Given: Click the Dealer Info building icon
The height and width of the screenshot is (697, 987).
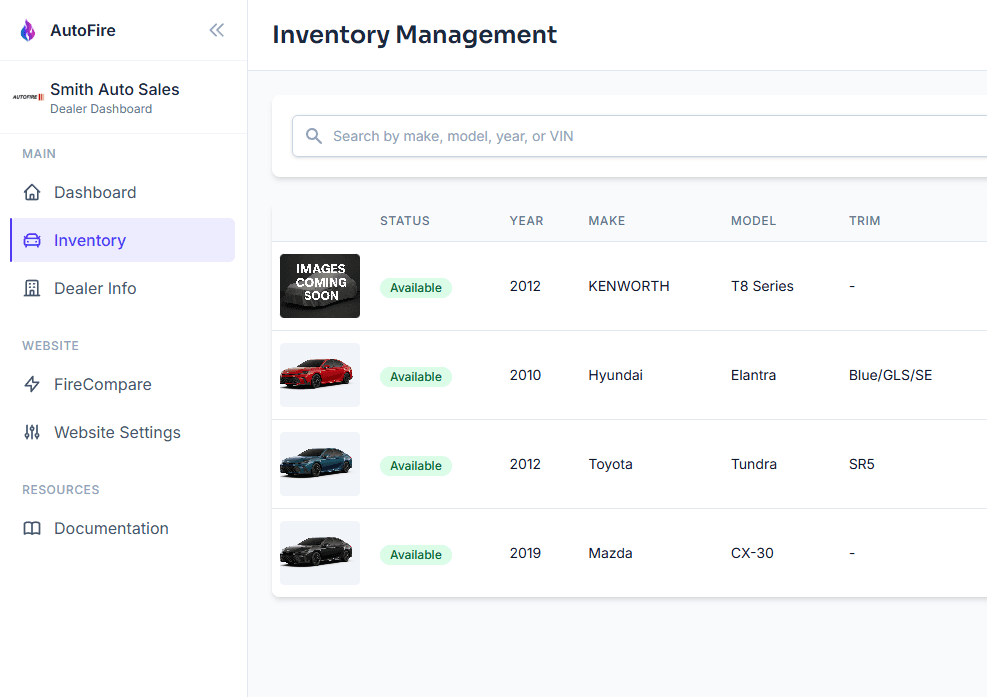Looking at the screenshot, I should [32, 288].
